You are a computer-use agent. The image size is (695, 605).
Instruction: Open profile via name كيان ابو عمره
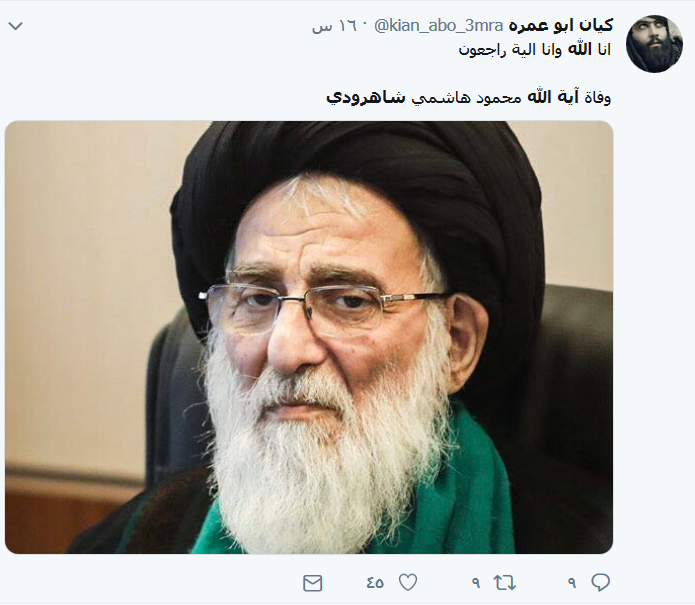pyautogui.click(x=561, y=25)
